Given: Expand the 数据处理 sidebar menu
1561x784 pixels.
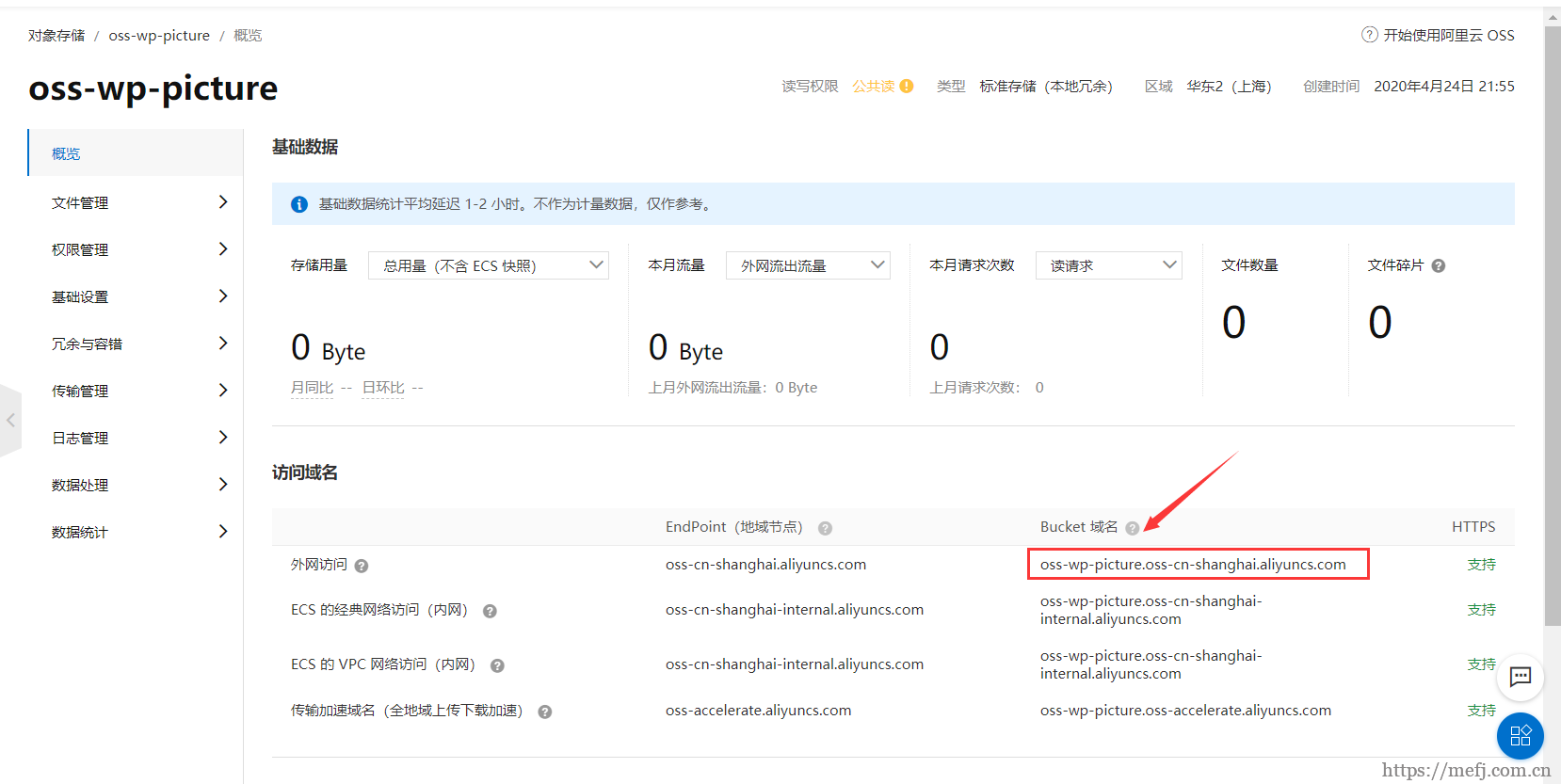Looking at the screenshot, I should (x=136, y=485).
